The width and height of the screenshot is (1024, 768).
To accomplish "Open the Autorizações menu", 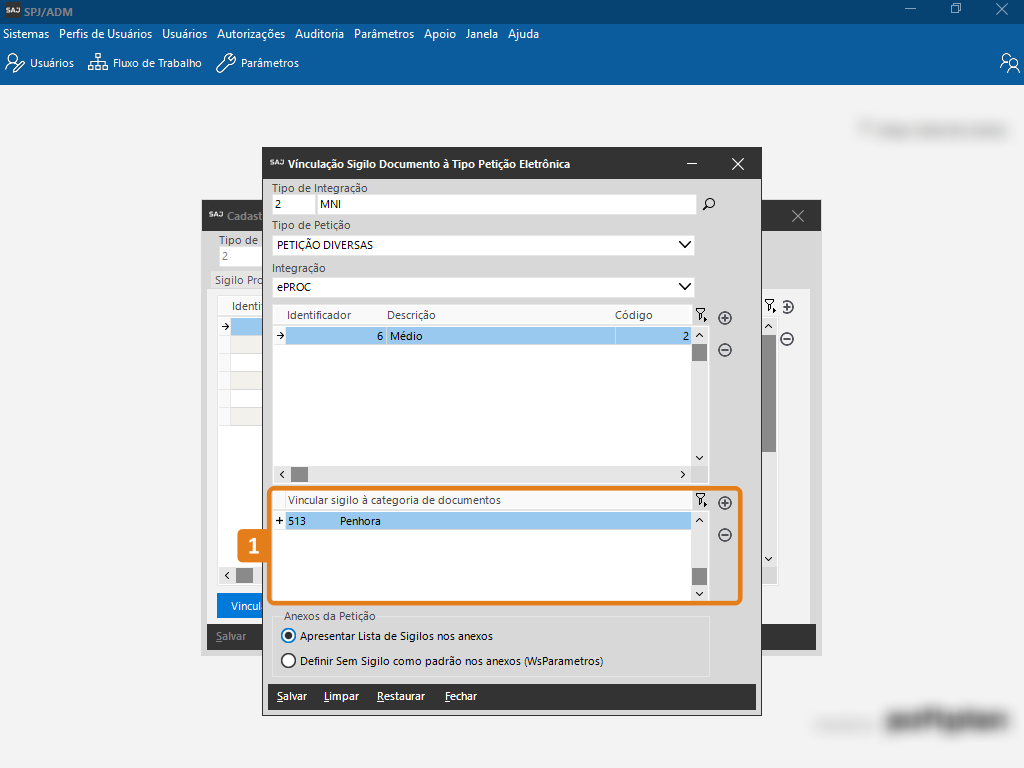I will pos(251,34).
